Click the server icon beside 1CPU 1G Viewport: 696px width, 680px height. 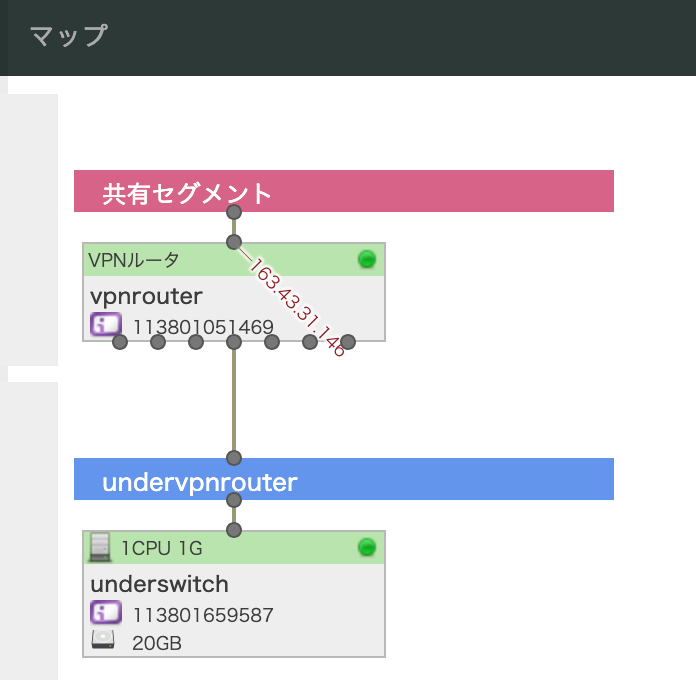100,547
